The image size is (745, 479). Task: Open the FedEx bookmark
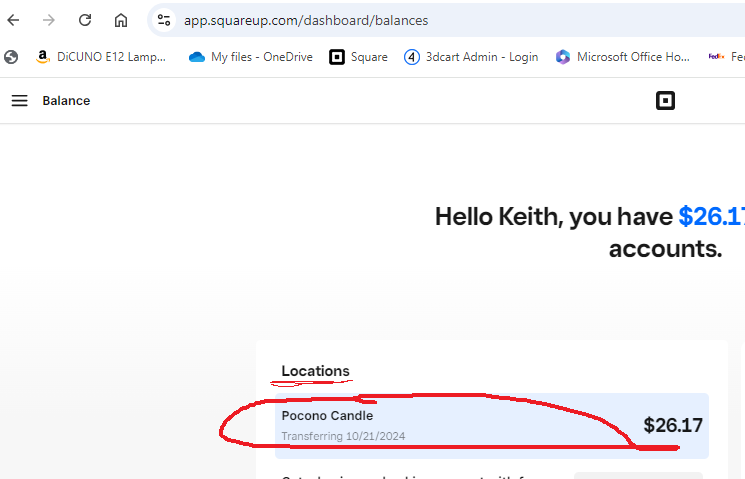click(x=724, y=57)
